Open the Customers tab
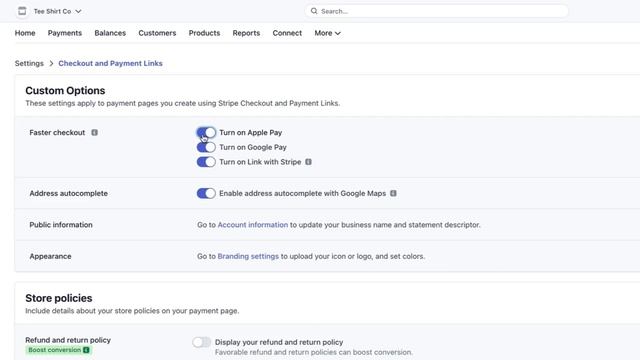This screenshot has height=360, width=640. pyautogui.click(x=157, y=33)
